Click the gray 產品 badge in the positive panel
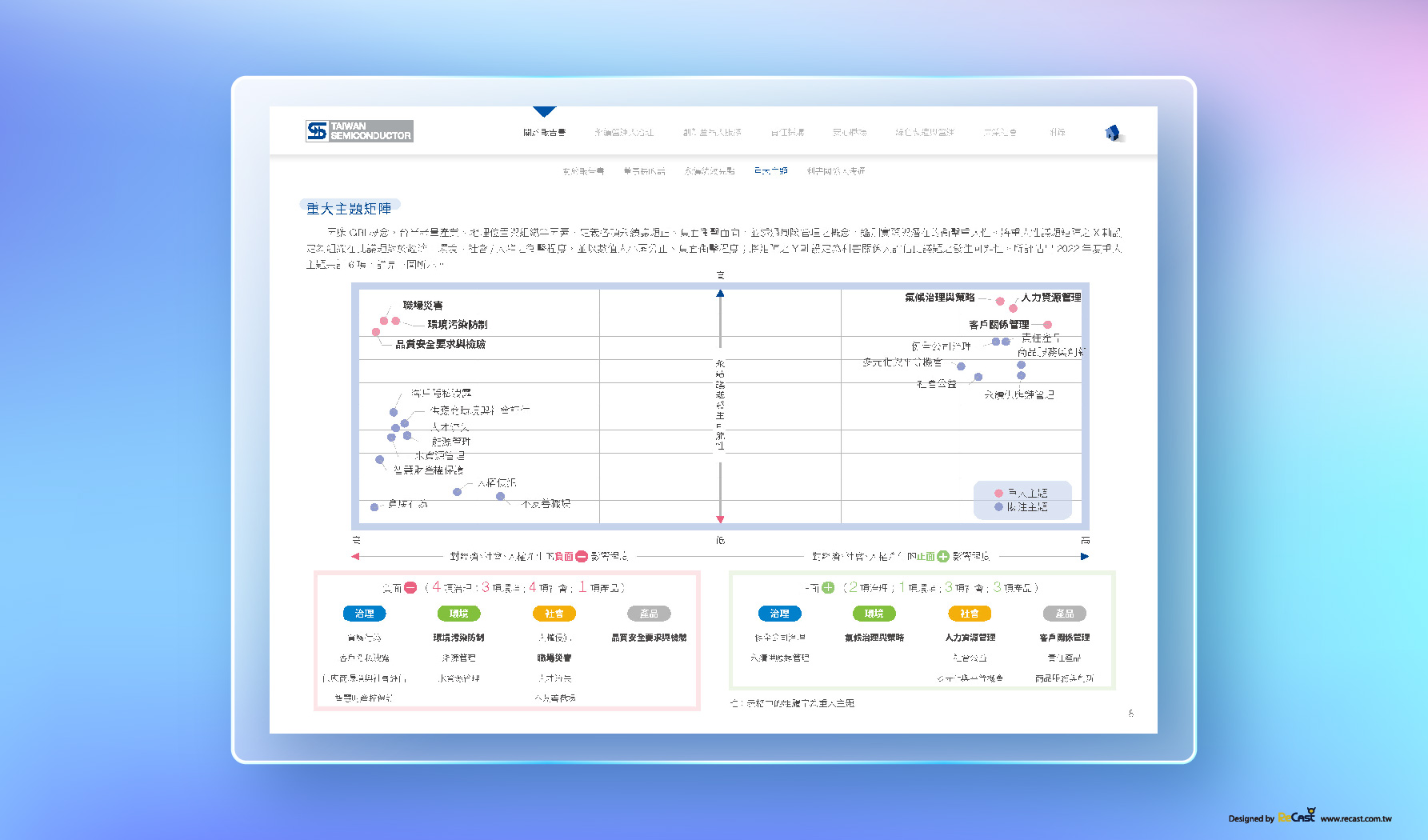Image resolution: width=1428 pixels, height=840 pixels. tap(1065, 614)
